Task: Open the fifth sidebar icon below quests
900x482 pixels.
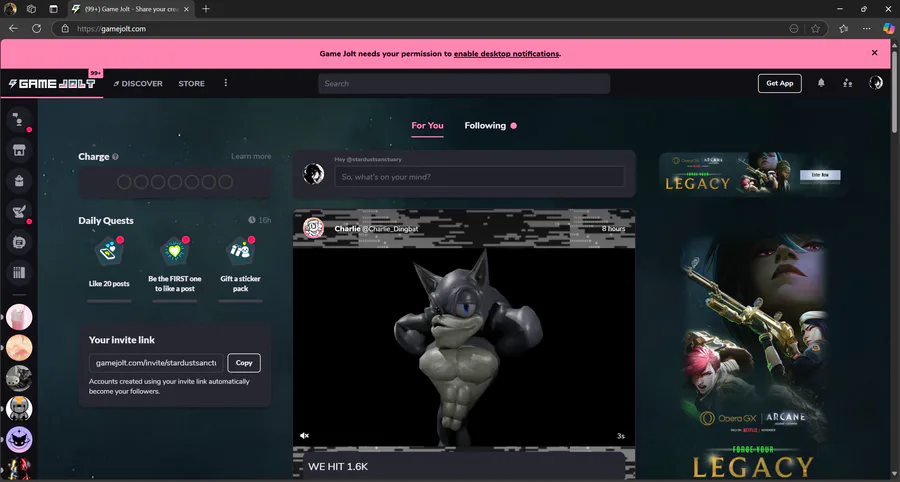Action: click(18, 242)
